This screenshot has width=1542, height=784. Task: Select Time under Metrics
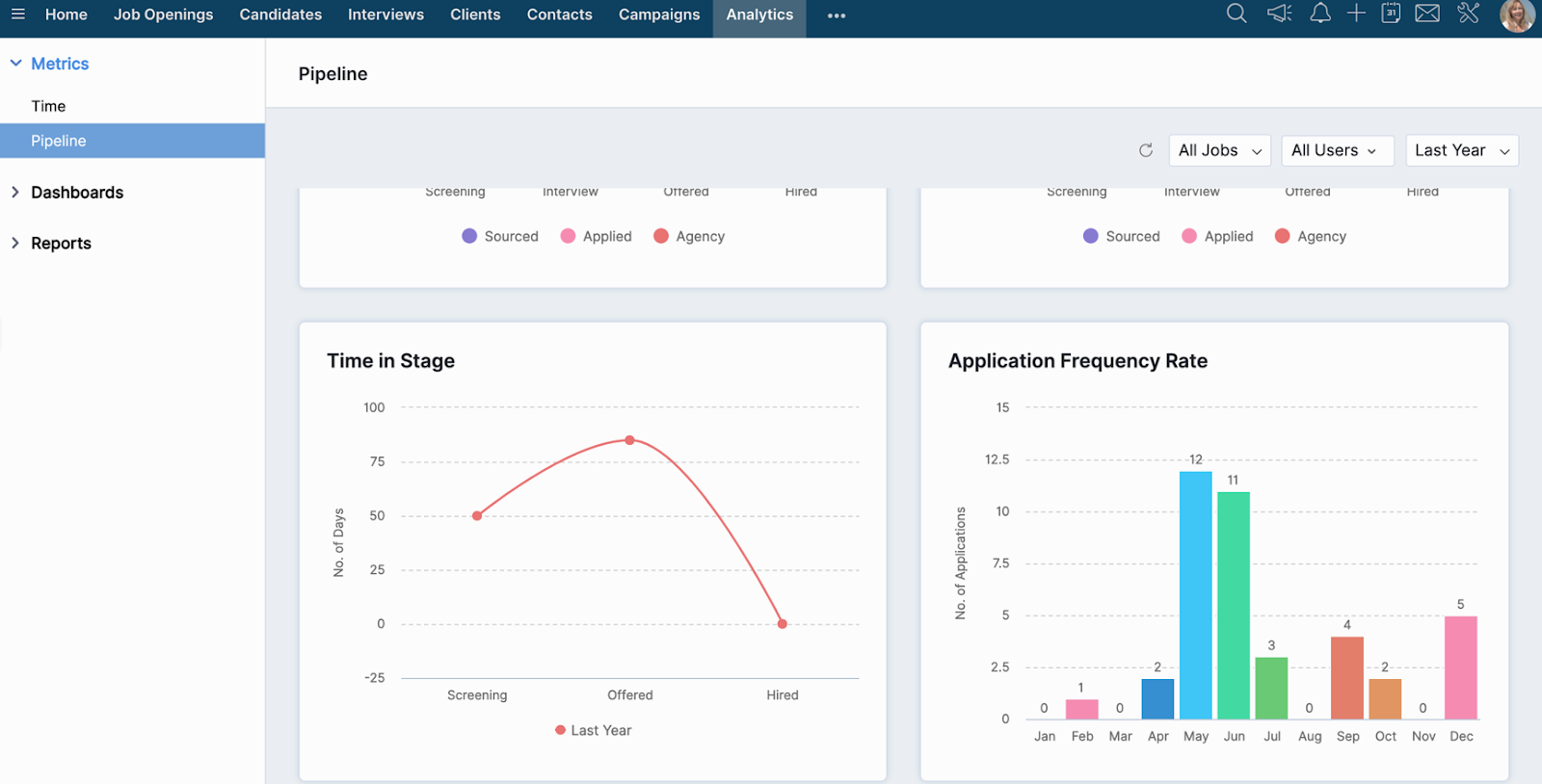[x=48, y=106]
